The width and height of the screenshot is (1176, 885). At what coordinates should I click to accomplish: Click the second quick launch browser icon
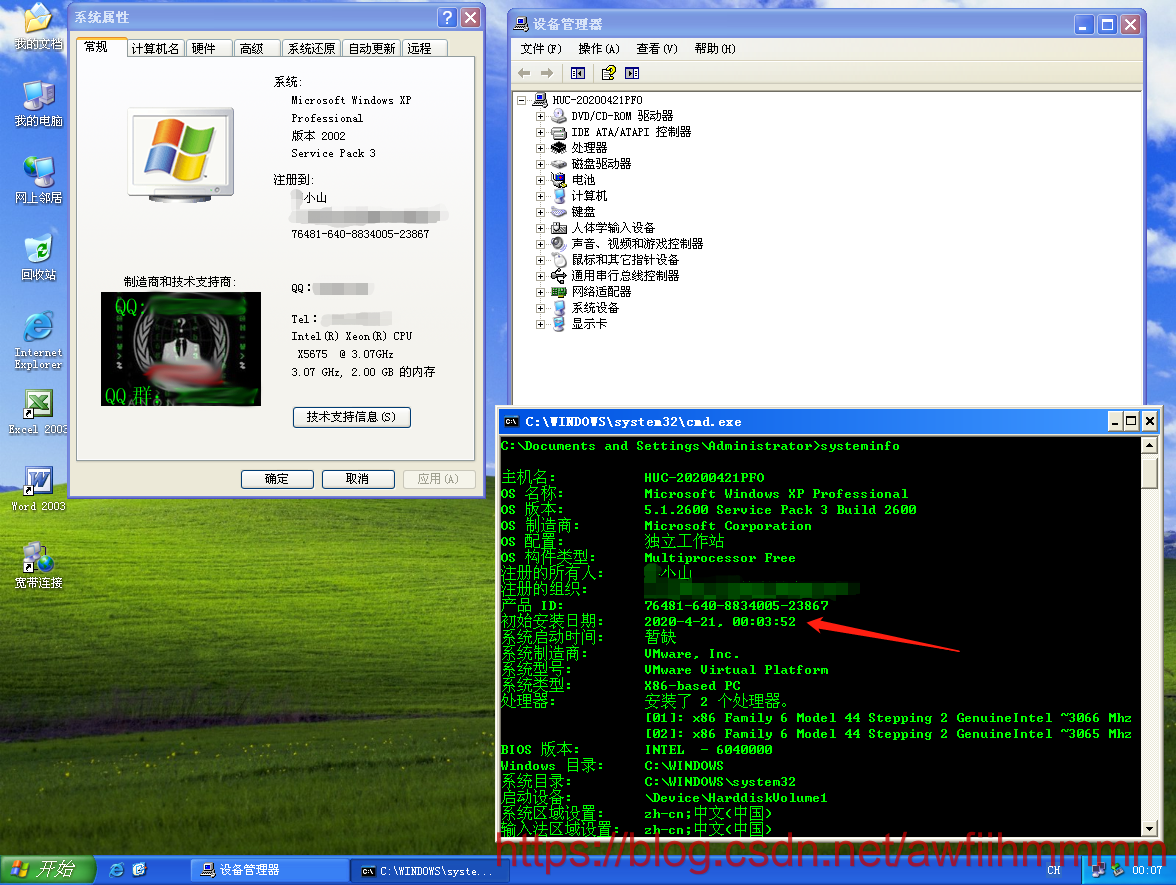click(140, 869)
